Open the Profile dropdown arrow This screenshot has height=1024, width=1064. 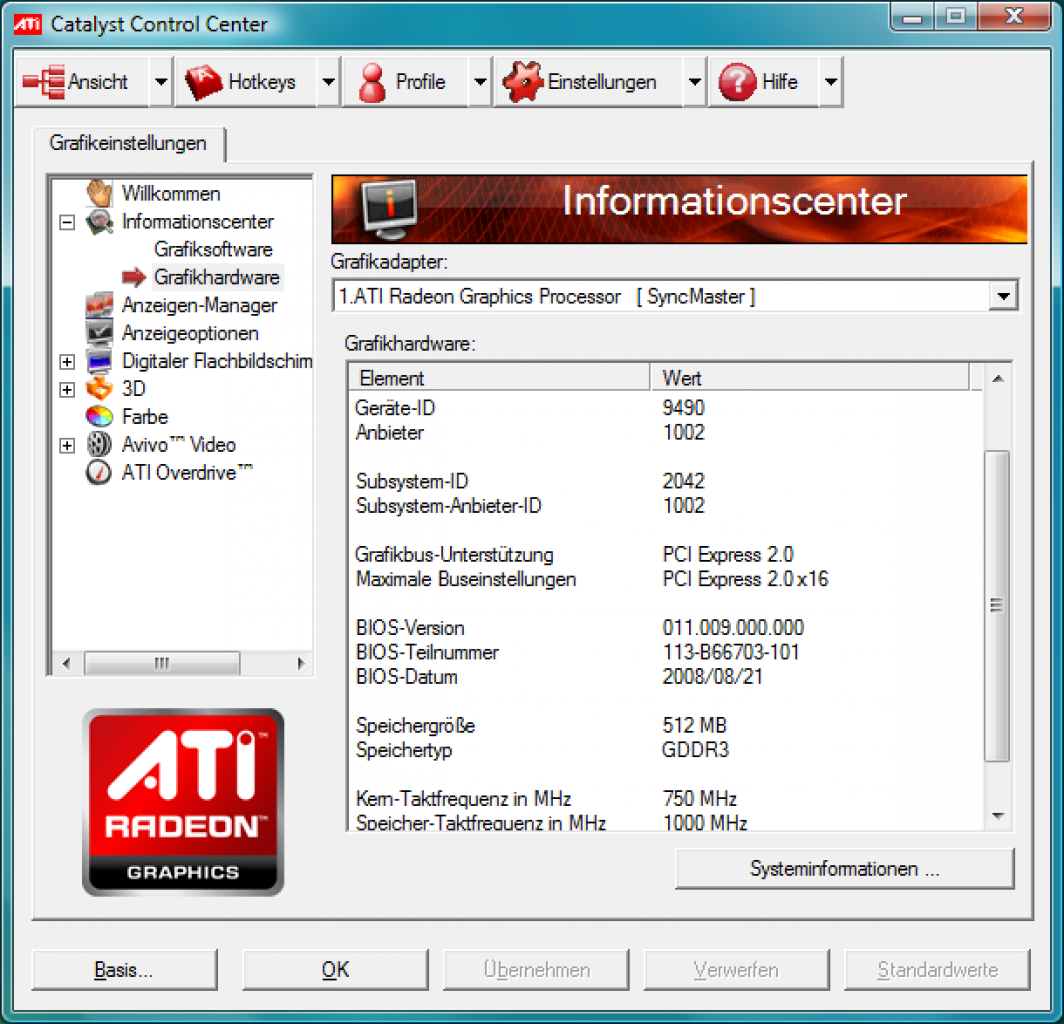[x=480, y=82]
